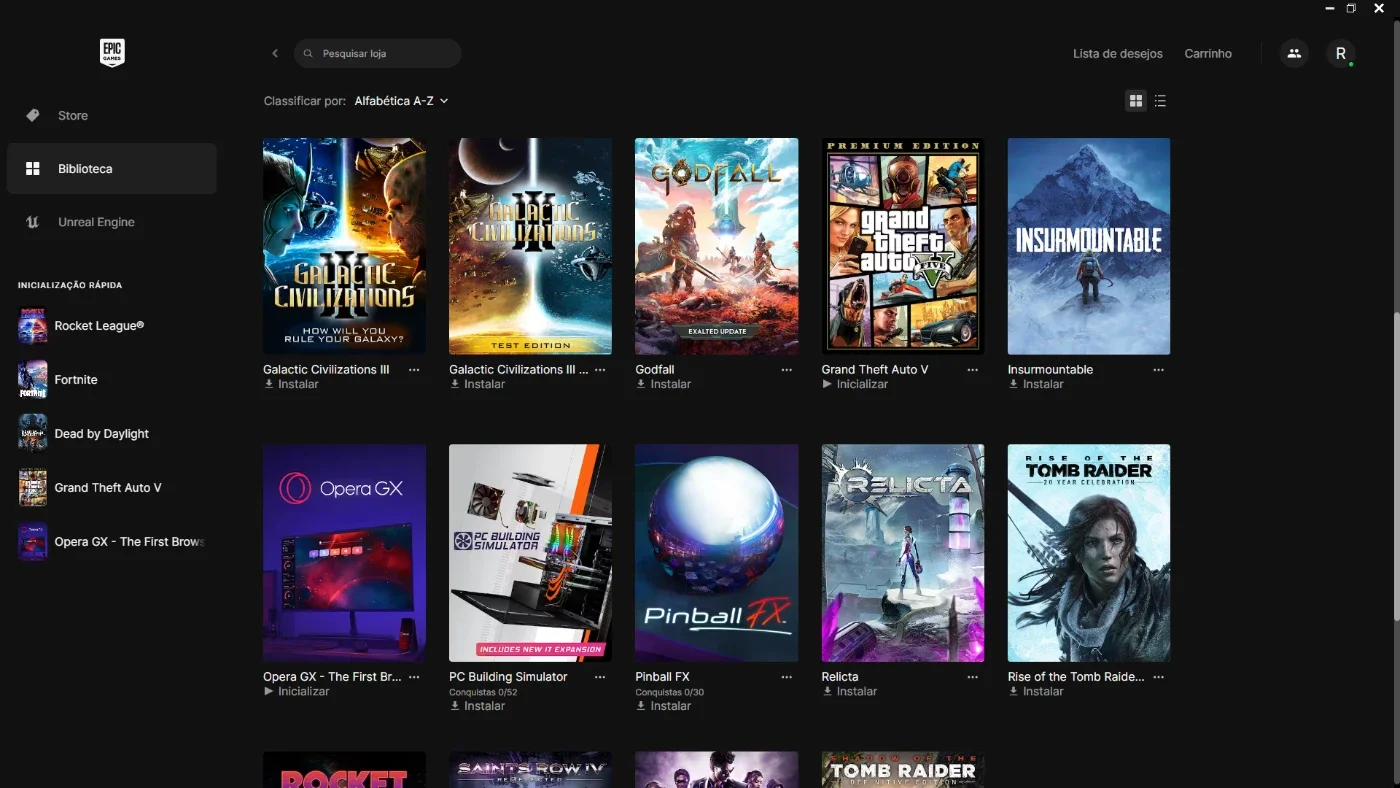Quick launch Opera GX from sidebar
The width and height of the screenshot is (1400, 788).
pos(112,541)
